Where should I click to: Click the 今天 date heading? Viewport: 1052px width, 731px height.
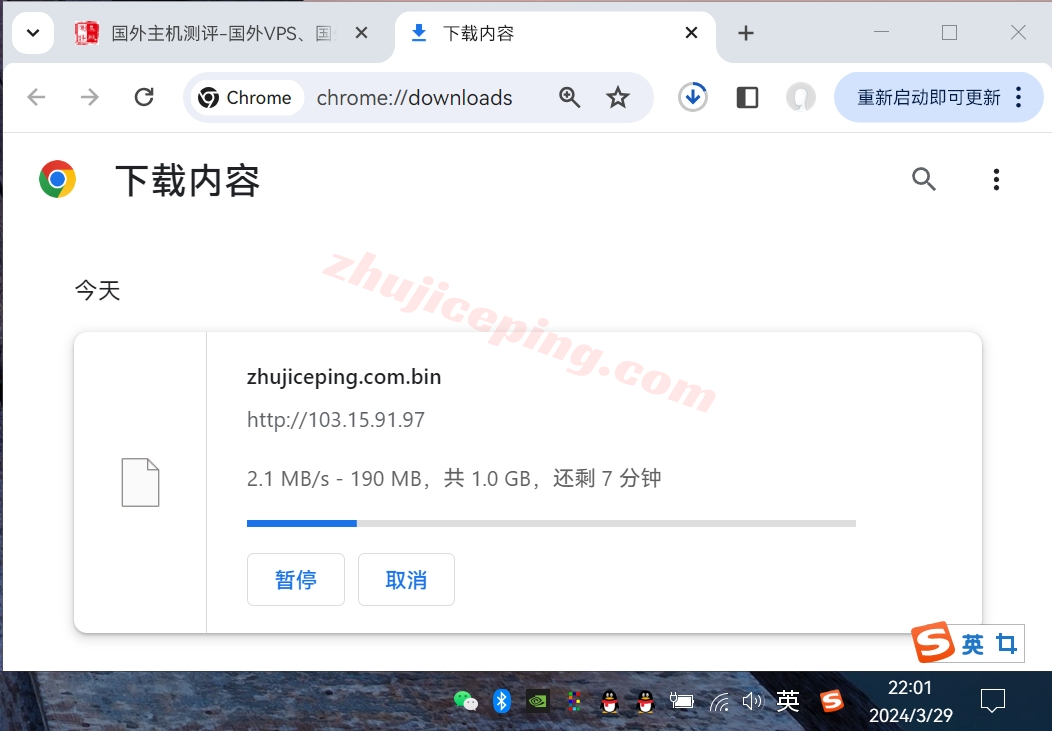[97, 290]
